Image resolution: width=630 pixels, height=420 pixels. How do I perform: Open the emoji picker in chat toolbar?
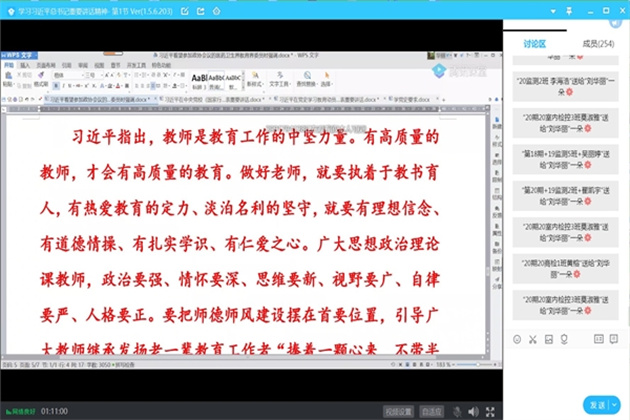pos(517,339)
